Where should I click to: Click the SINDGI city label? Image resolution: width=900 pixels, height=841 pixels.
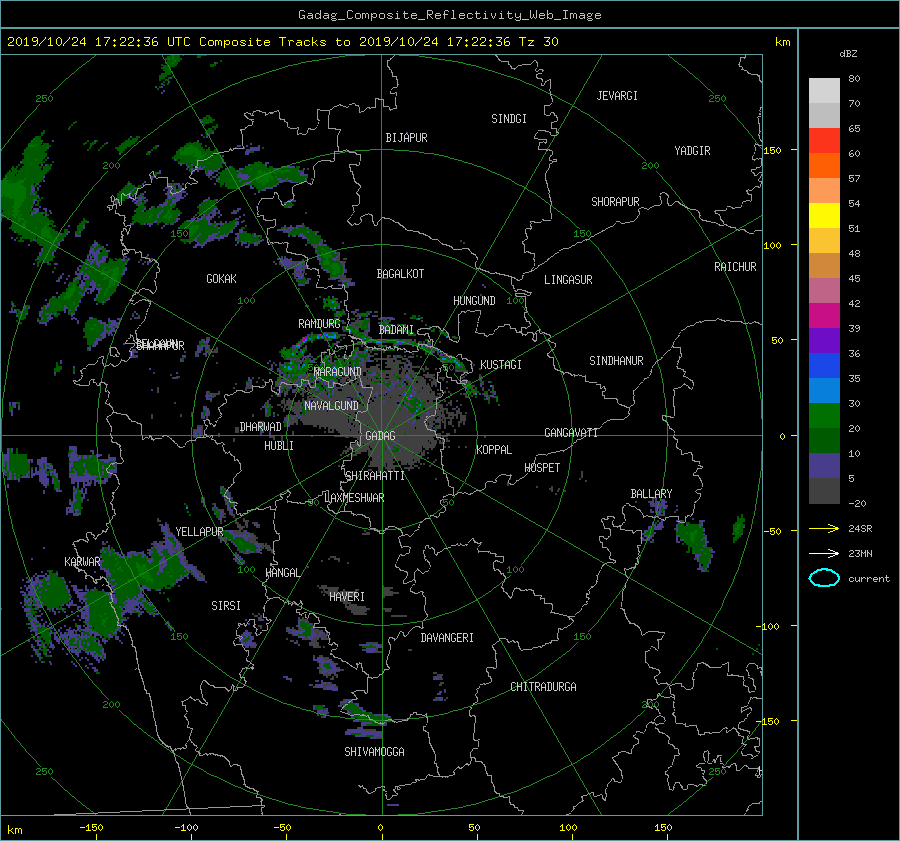point(509,119)
